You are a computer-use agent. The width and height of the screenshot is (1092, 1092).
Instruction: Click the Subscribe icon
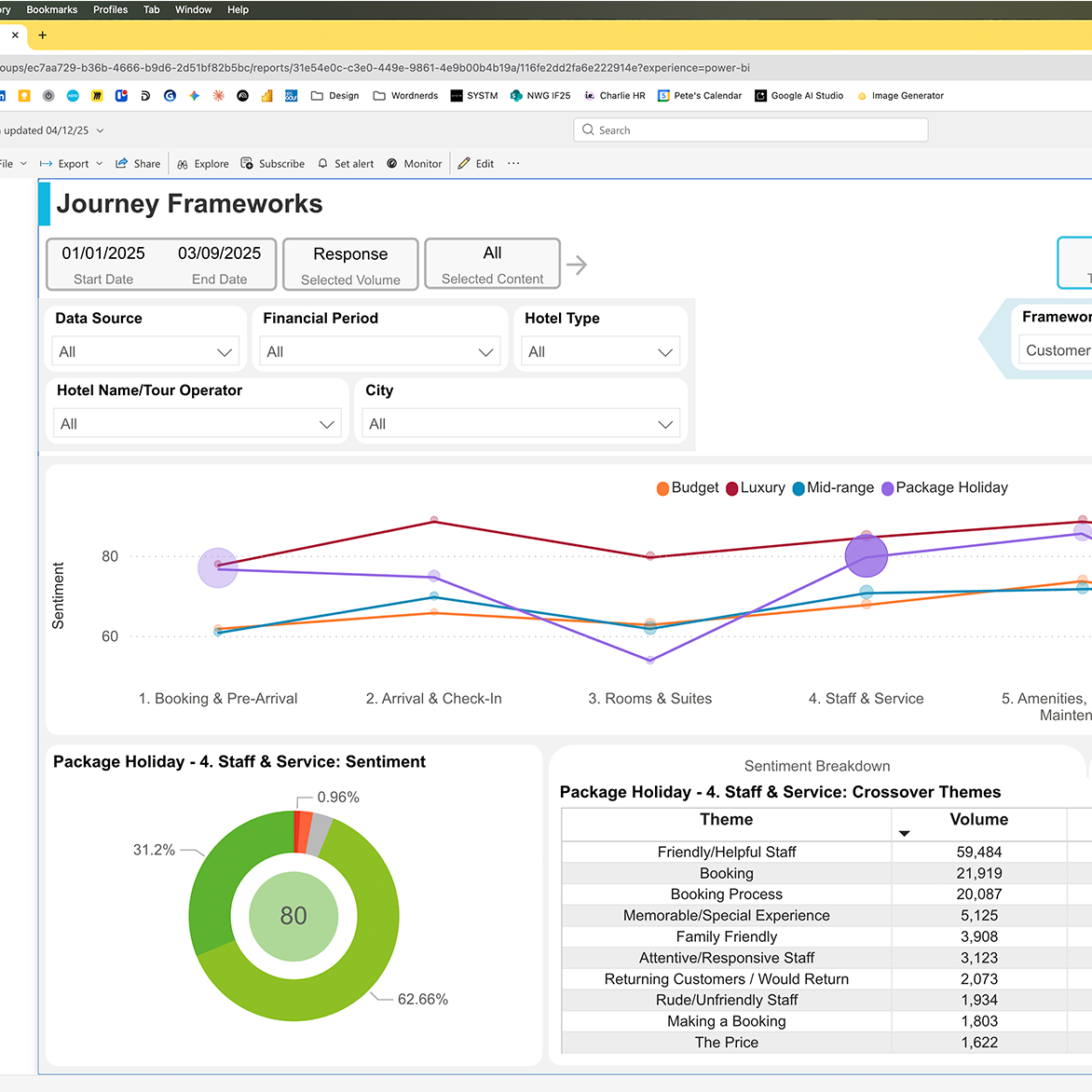(247, 164)
